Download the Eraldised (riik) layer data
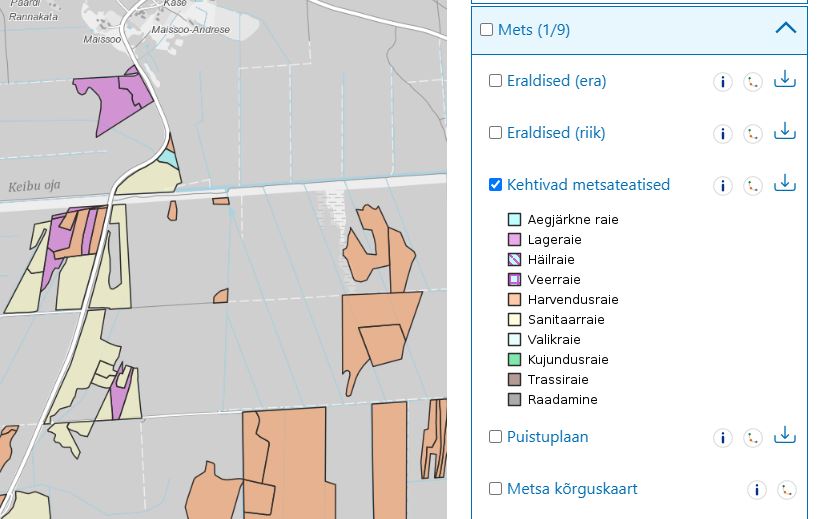The height and width of the screenshot is (519, 818). (x=785, y=132)
